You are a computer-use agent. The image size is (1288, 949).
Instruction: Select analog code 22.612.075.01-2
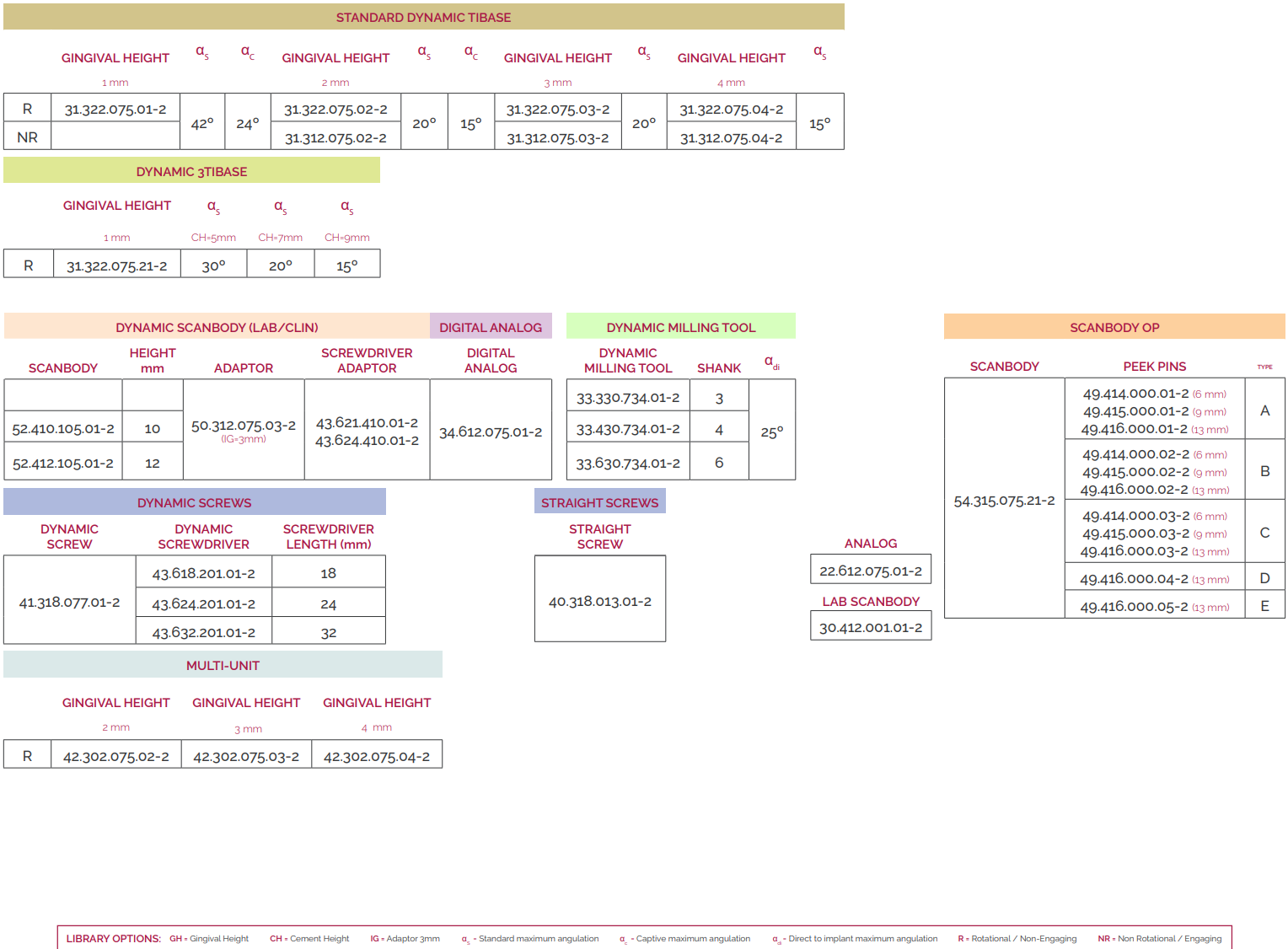tap(871, 571)
